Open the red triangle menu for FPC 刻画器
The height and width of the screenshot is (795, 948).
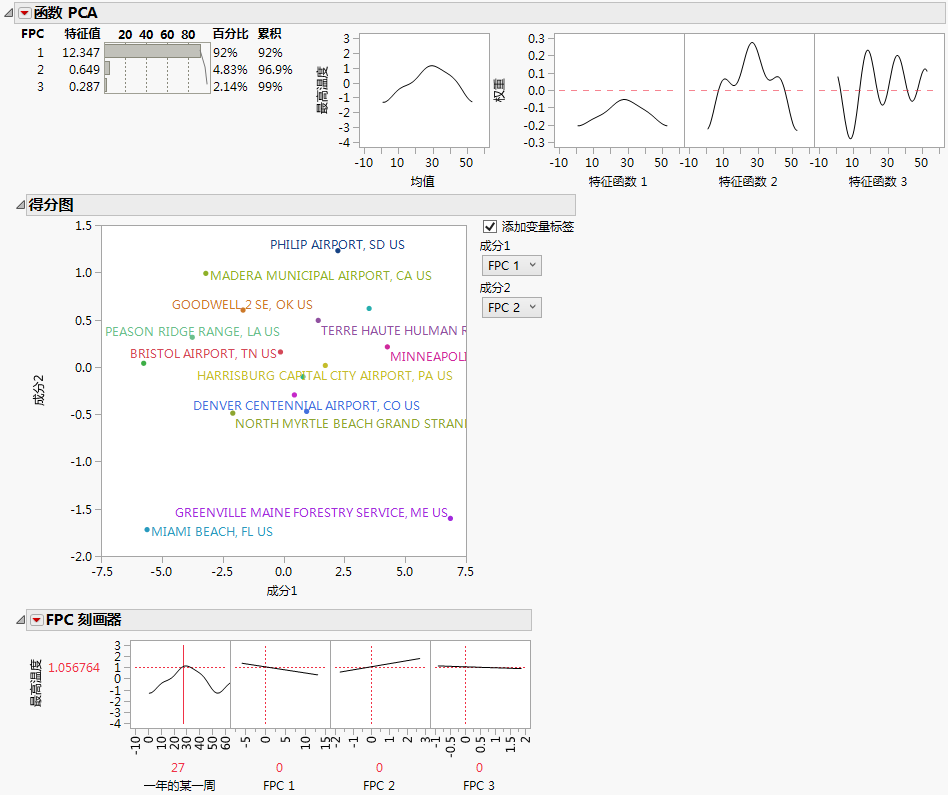37,620
